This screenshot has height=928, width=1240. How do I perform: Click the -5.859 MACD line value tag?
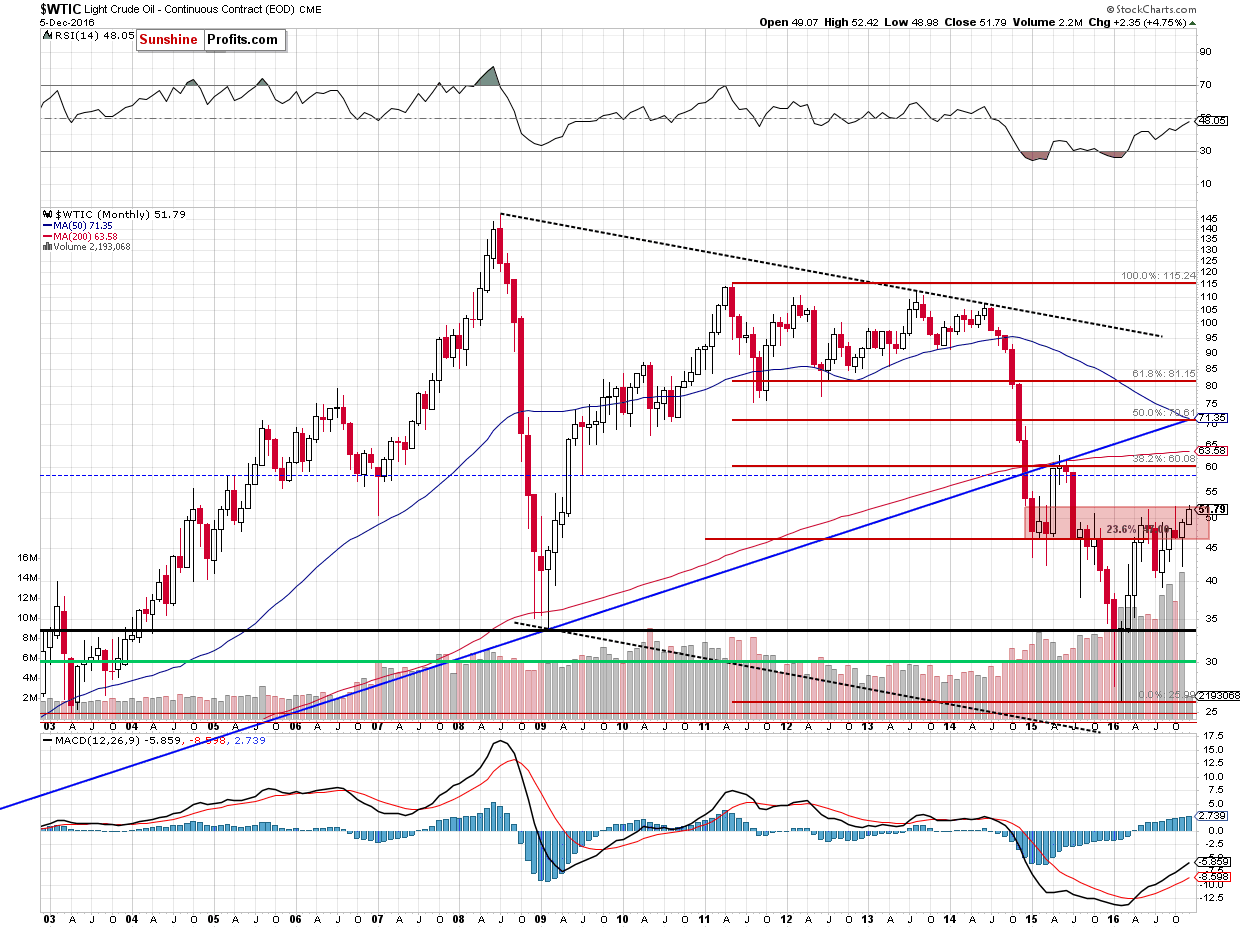tap(1211, 862)
